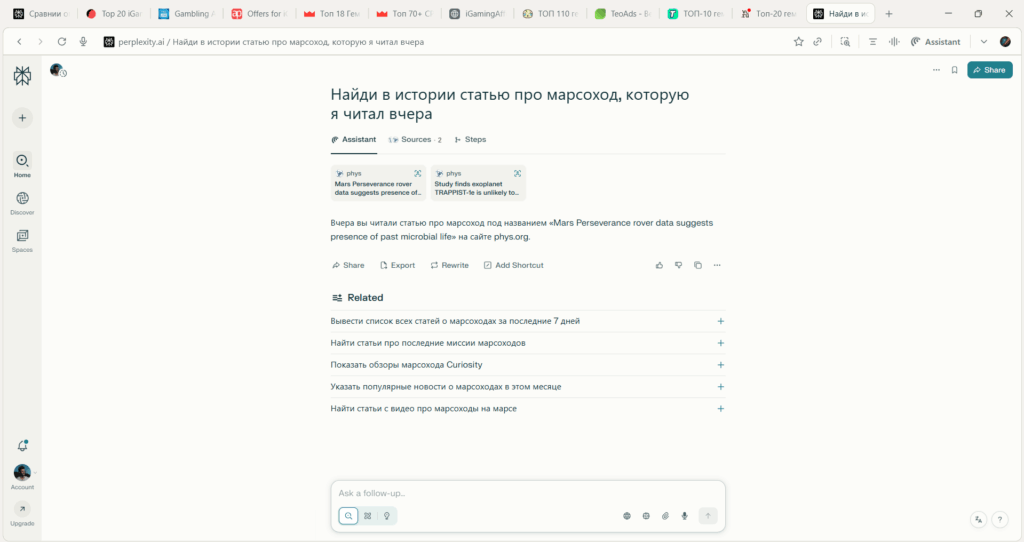This screenshot has height=542, width=1024.
Task: Expand the toolbar chevron dropdown
Action: [984, 42]
